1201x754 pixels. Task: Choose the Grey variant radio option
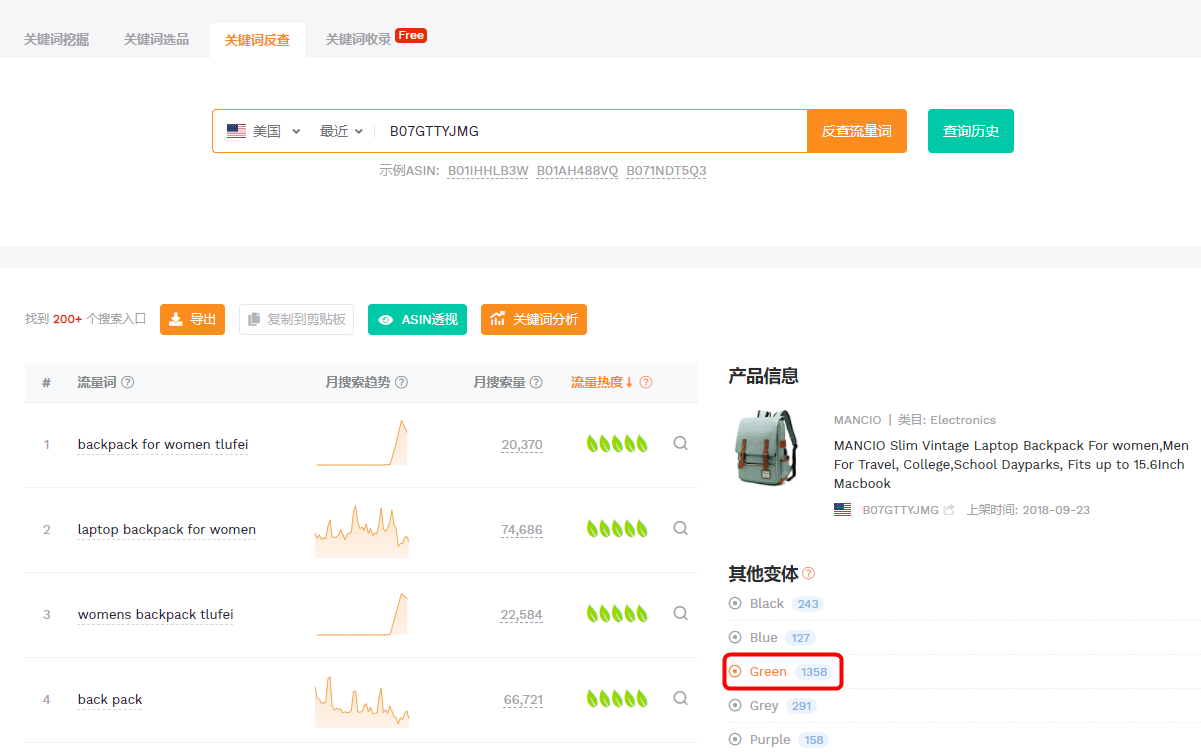(735, 705)
